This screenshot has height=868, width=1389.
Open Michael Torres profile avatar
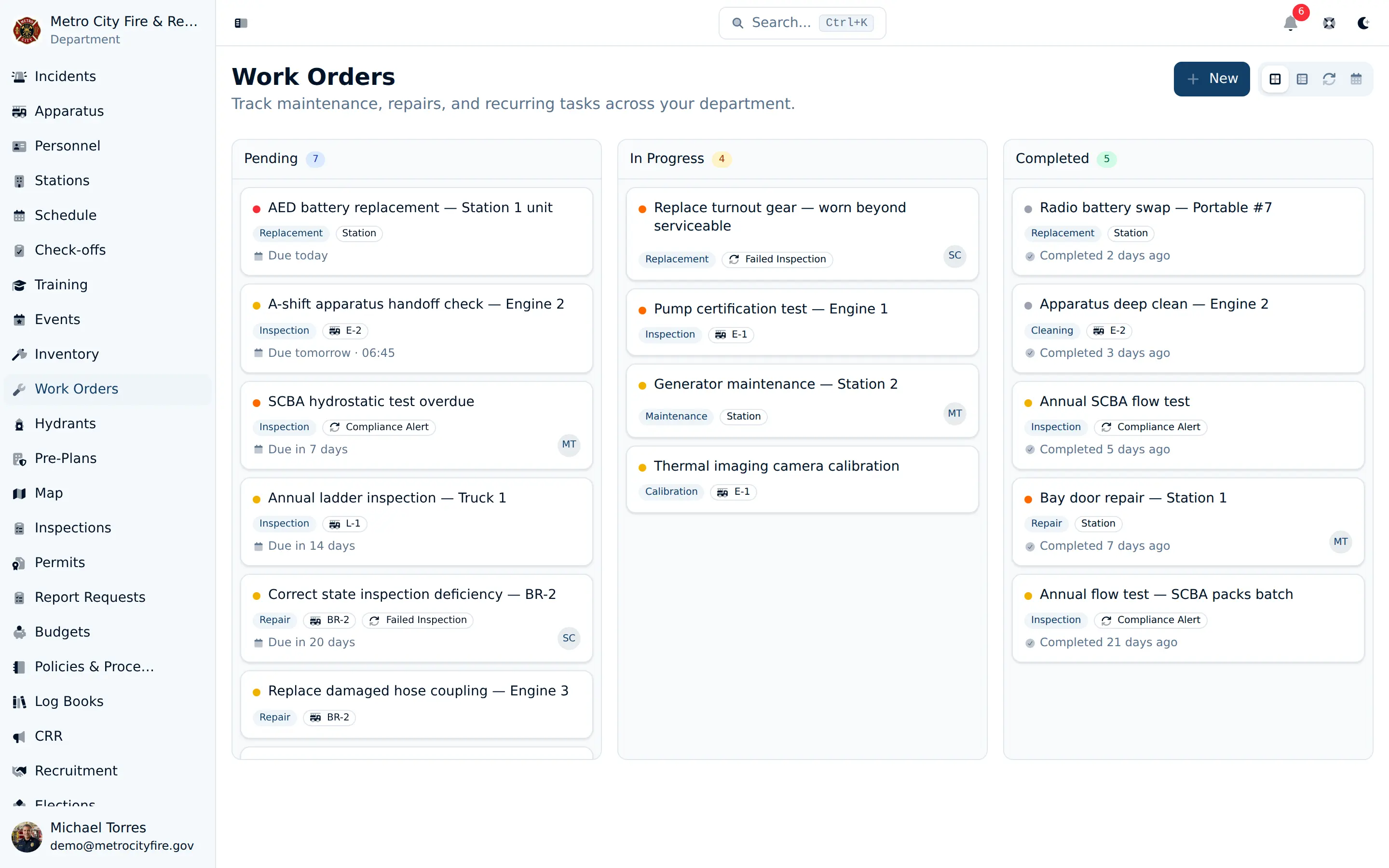27,837
